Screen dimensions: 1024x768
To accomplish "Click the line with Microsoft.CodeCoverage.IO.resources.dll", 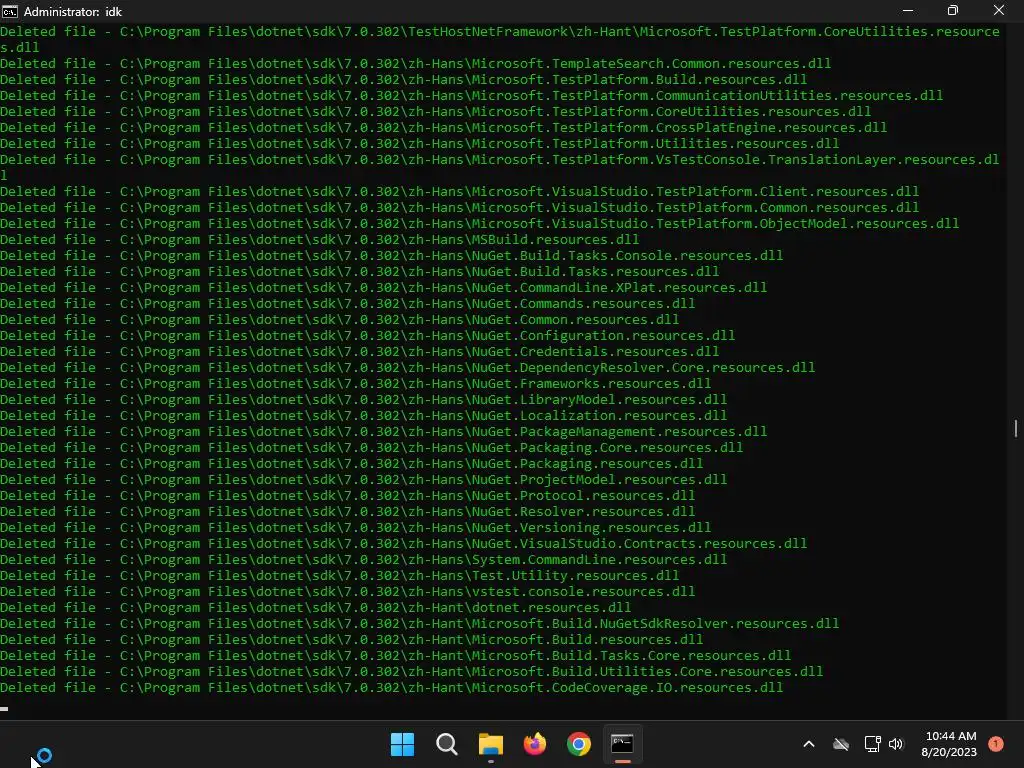I will 392,688.
